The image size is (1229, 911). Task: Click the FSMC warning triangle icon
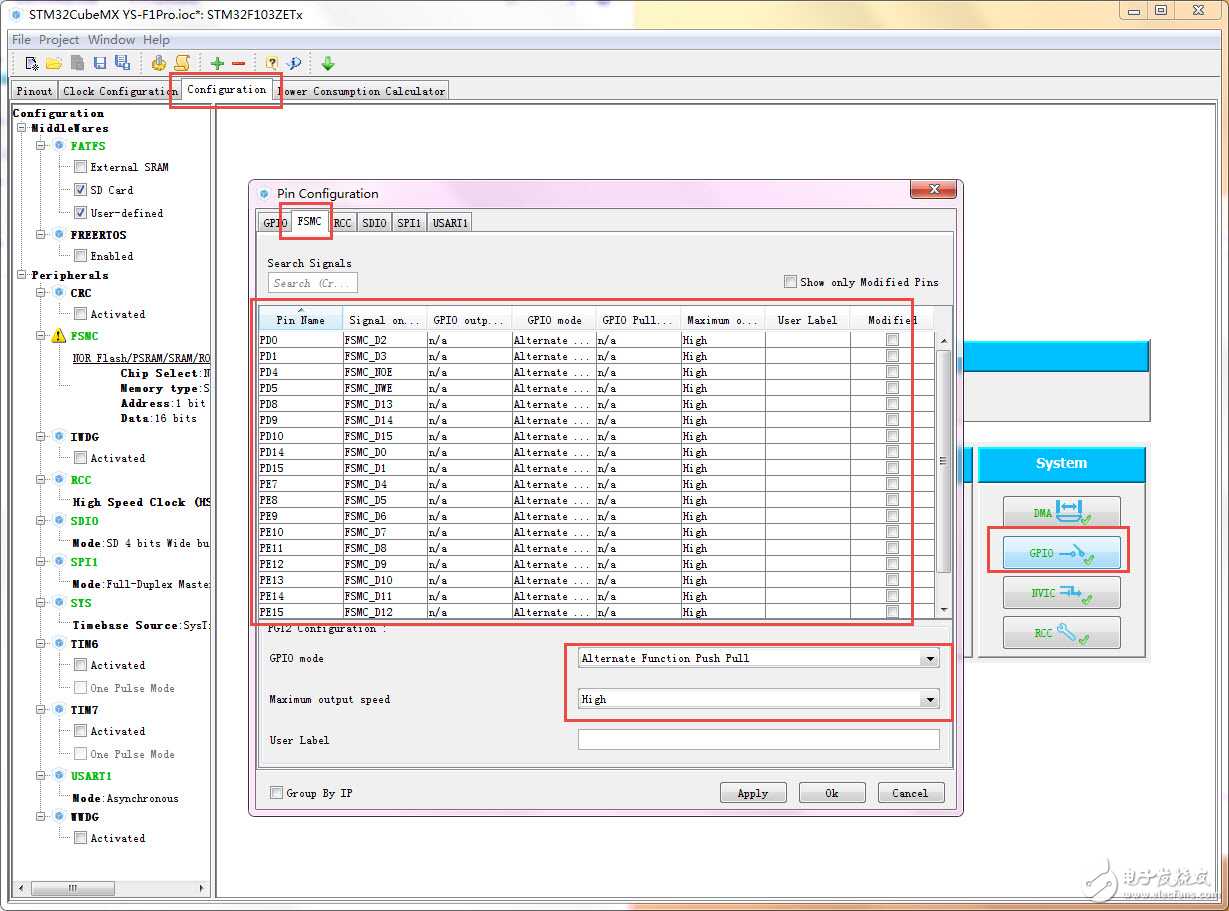click(x=58, y=336)
